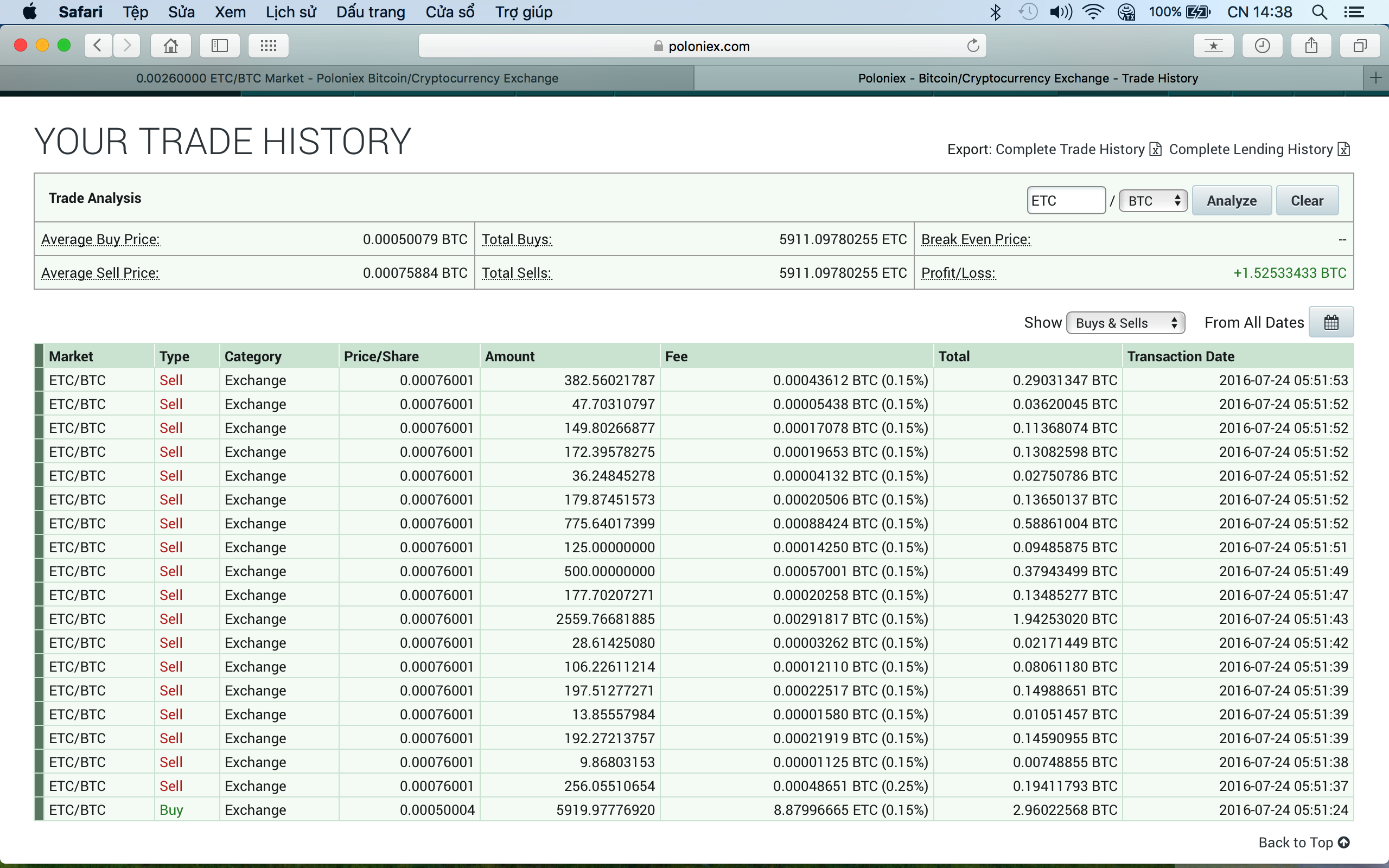Open Safari sidebar panel icon
The height and width of the screenshot is (868, 1389).
[x=220, y=46]
